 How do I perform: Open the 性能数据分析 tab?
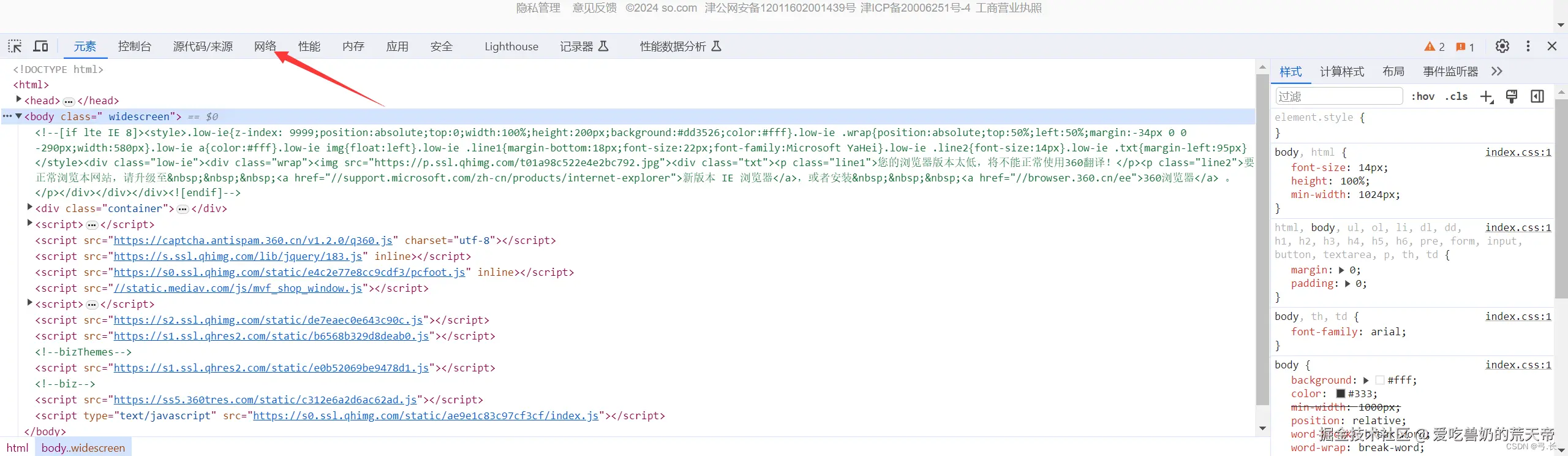pos(680,47)
